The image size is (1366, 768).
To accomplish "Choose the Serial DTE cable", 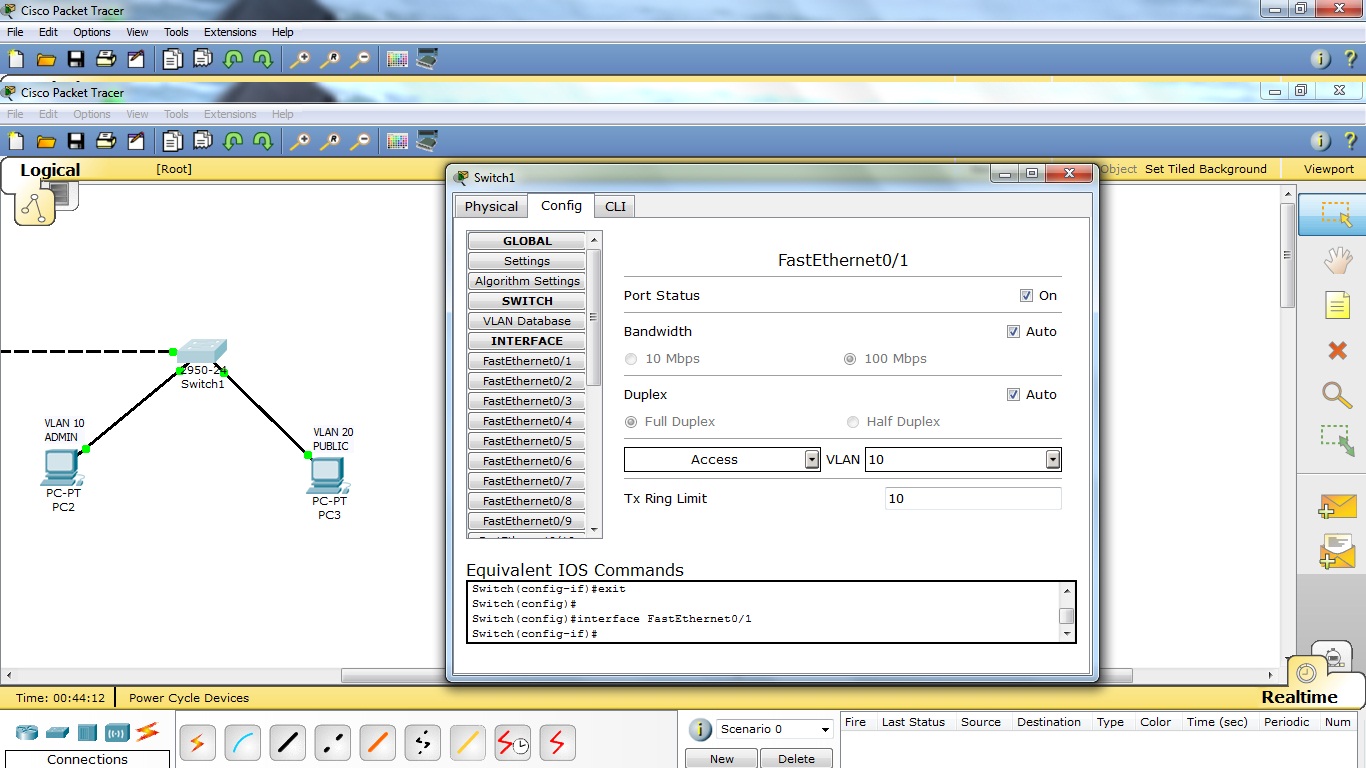I will [x=557, y=742].
